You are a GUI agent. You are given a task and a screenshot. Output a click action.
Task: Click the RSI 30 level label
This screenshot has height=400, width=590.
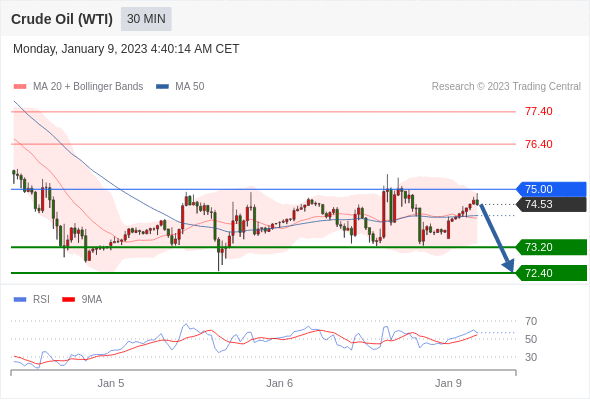pyautogui.click(x=531, y=357)
